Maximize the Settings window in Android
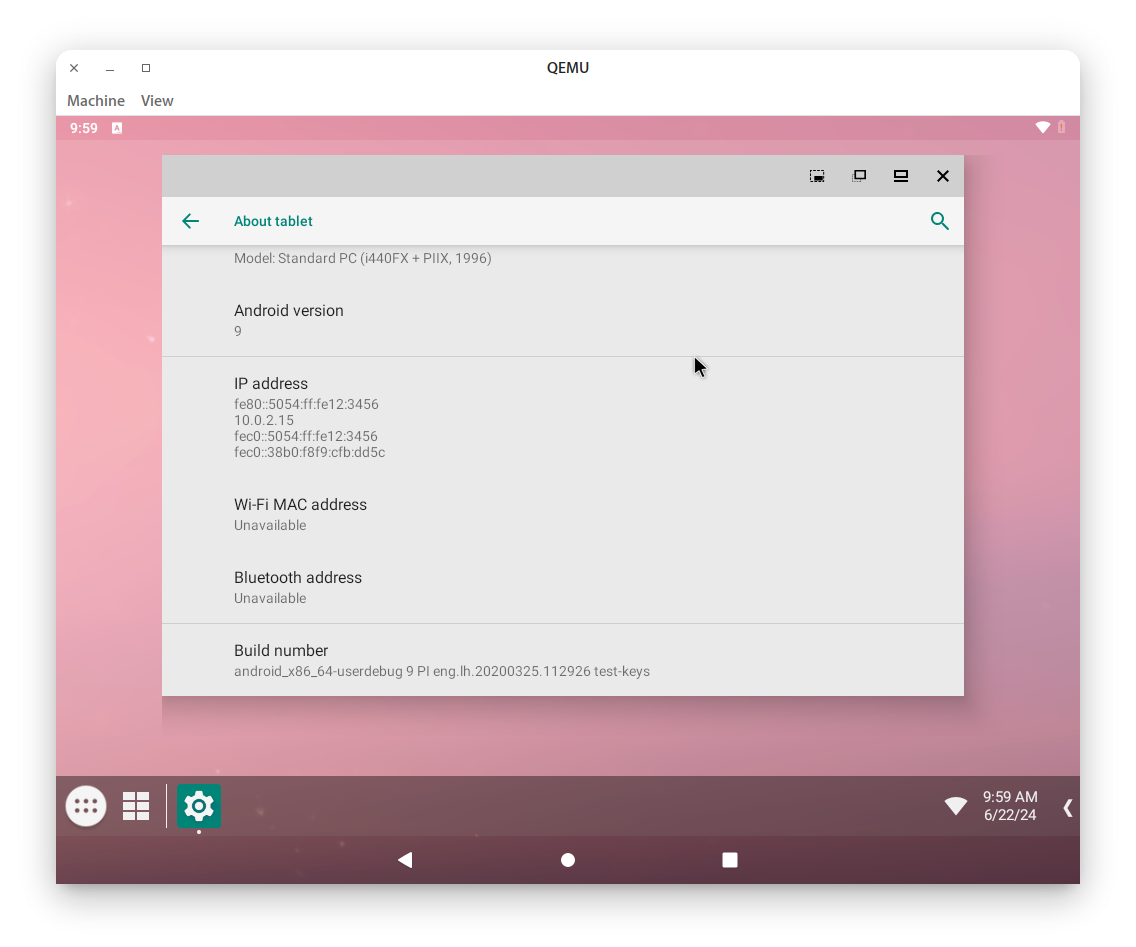 [x=901, y=176]
